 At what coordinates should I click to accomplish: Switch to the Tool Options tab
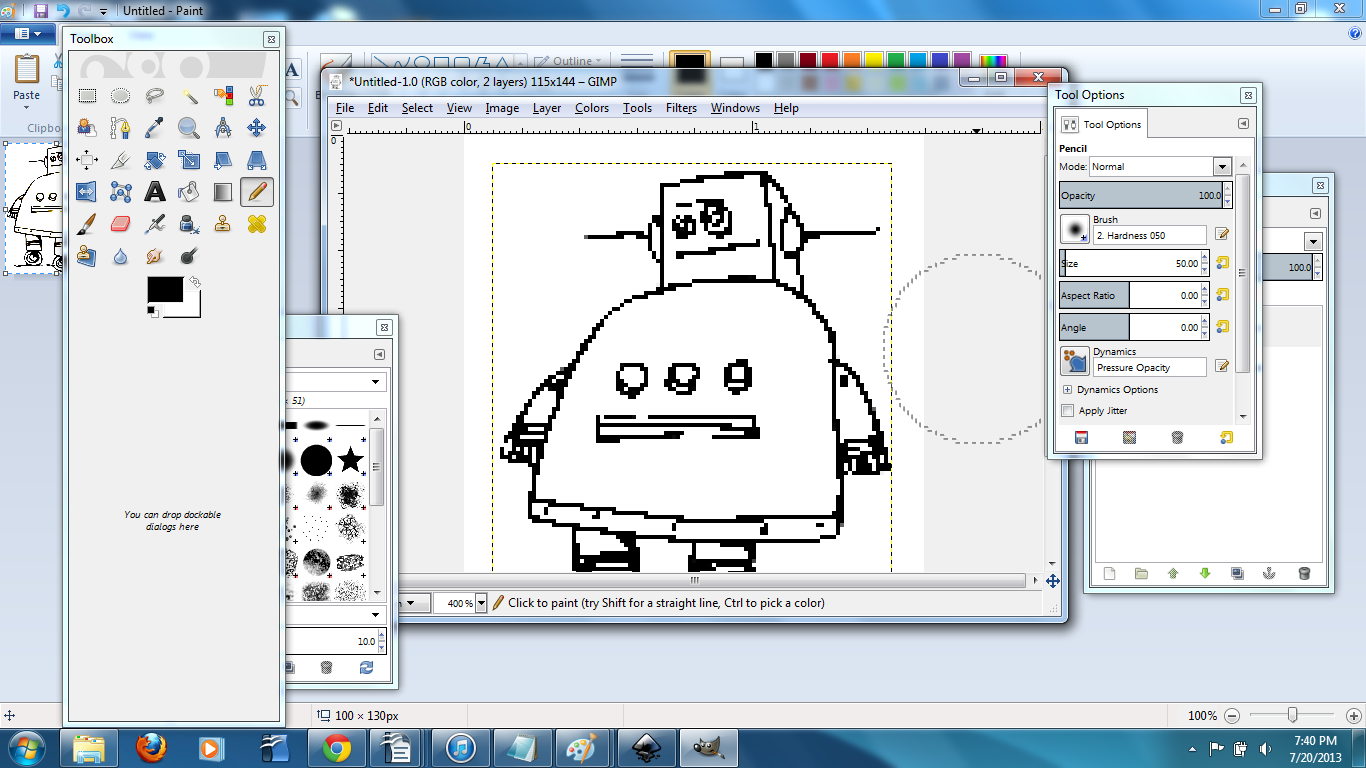coord(1103,125)
